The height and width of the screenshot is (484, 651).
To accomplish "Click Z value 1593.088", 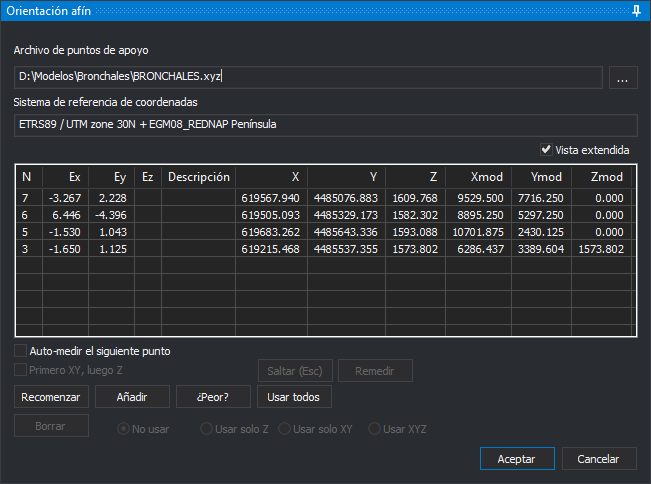I will 415,232.
